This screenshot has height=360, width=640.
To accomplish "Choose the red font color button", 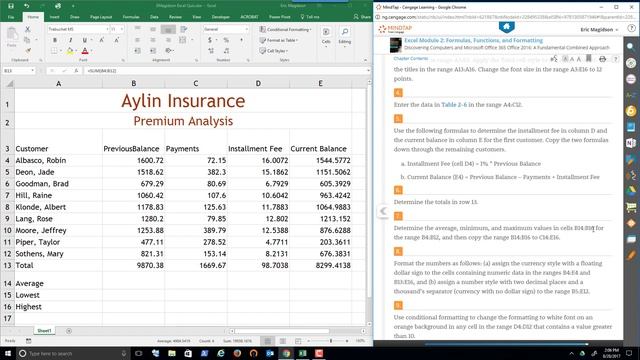I will coord(85,51).
